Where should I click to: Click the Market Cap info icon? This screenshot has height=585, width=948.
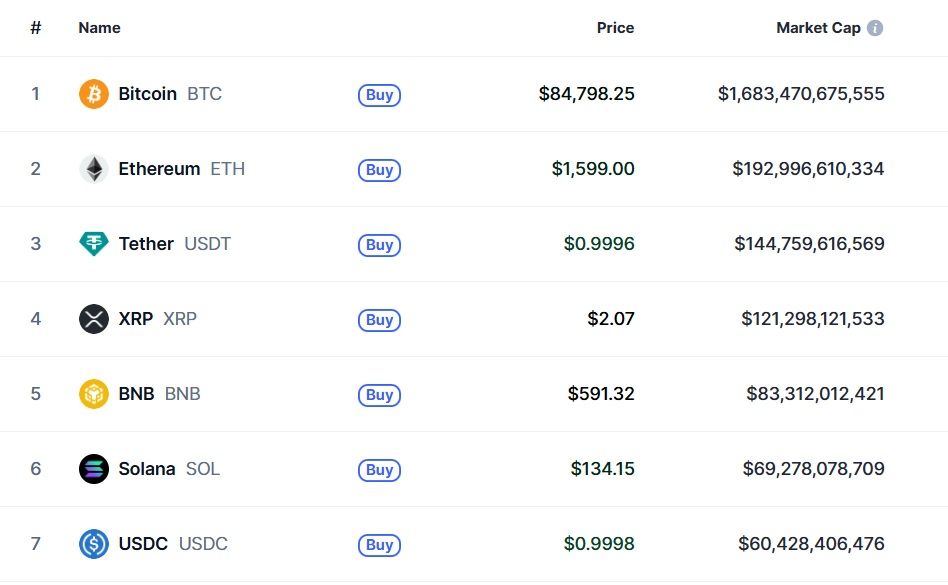[x=875, y=28]
